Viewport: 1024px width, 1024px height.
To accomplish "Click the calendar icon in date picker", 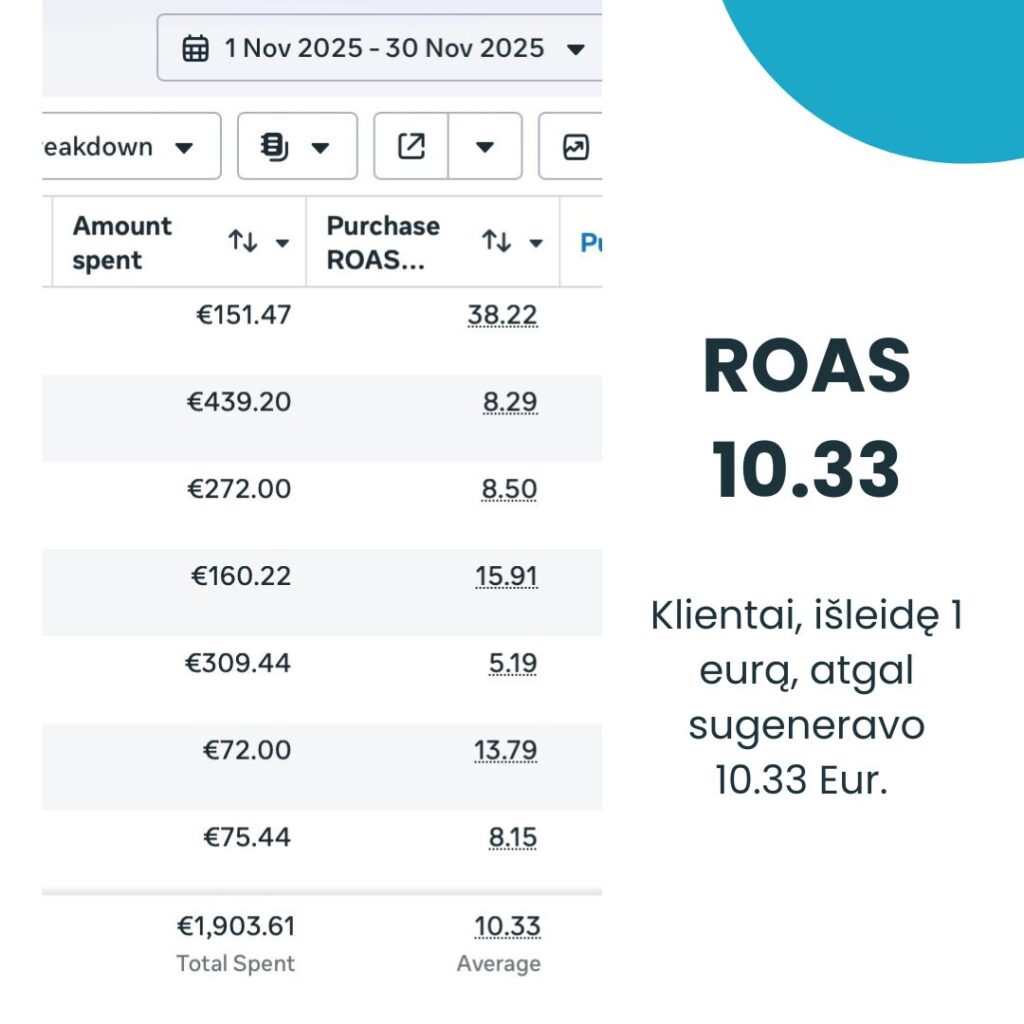I will click(x=196, y=48).
